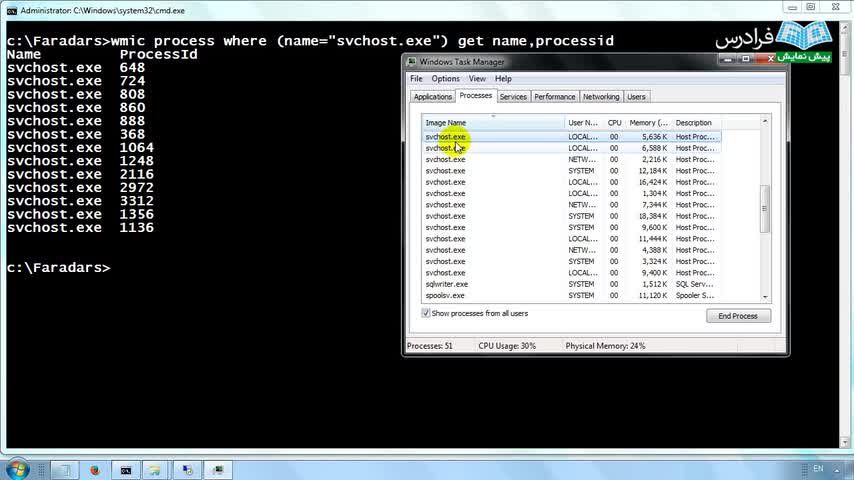Viewport: 854px width, 480px height.
Task: Select svchost.exe row using 5,636 K
Action: click(571, 137)
